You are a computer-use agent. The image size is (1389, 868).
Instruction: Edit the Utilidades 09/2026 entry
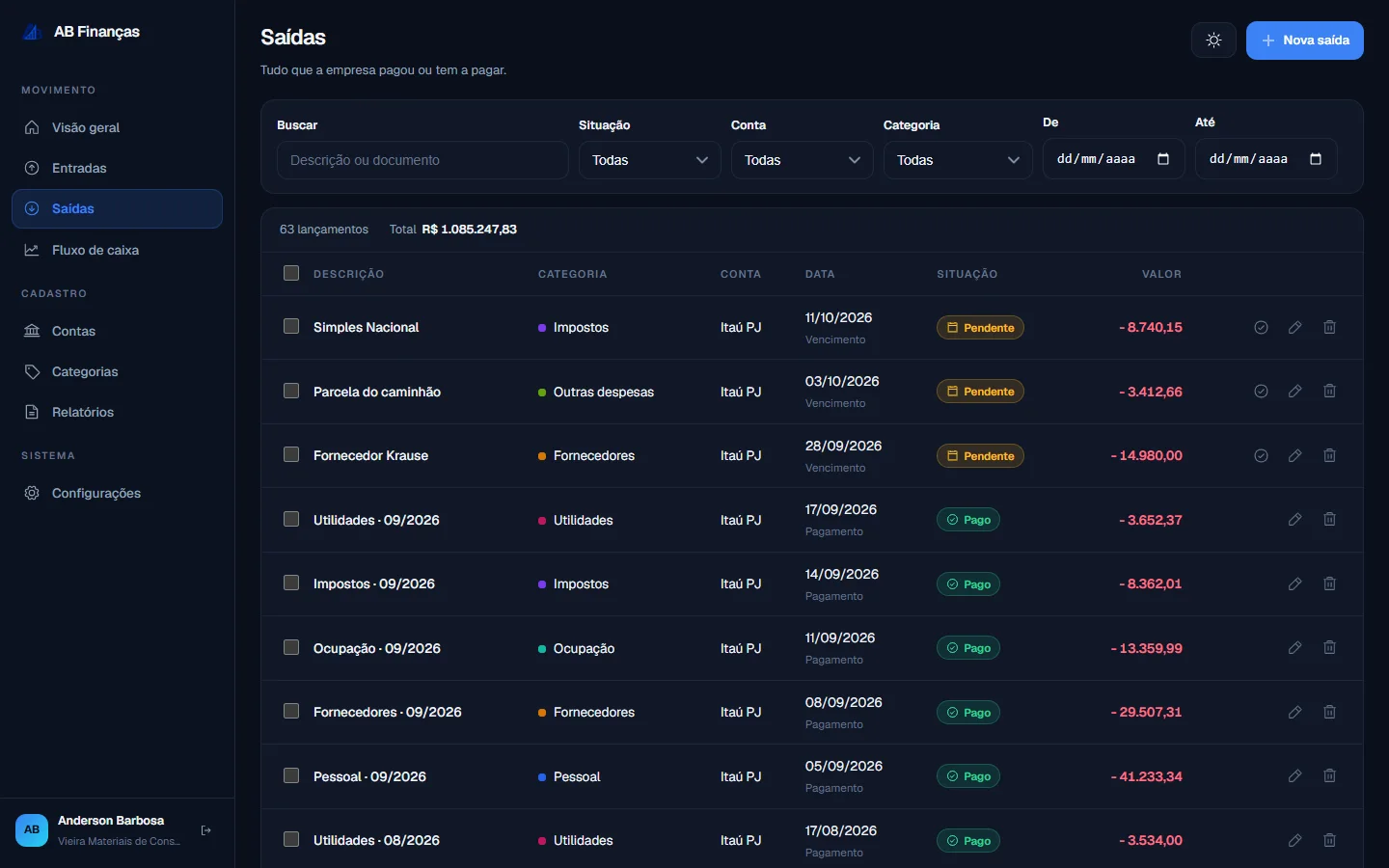point(1295,520)
